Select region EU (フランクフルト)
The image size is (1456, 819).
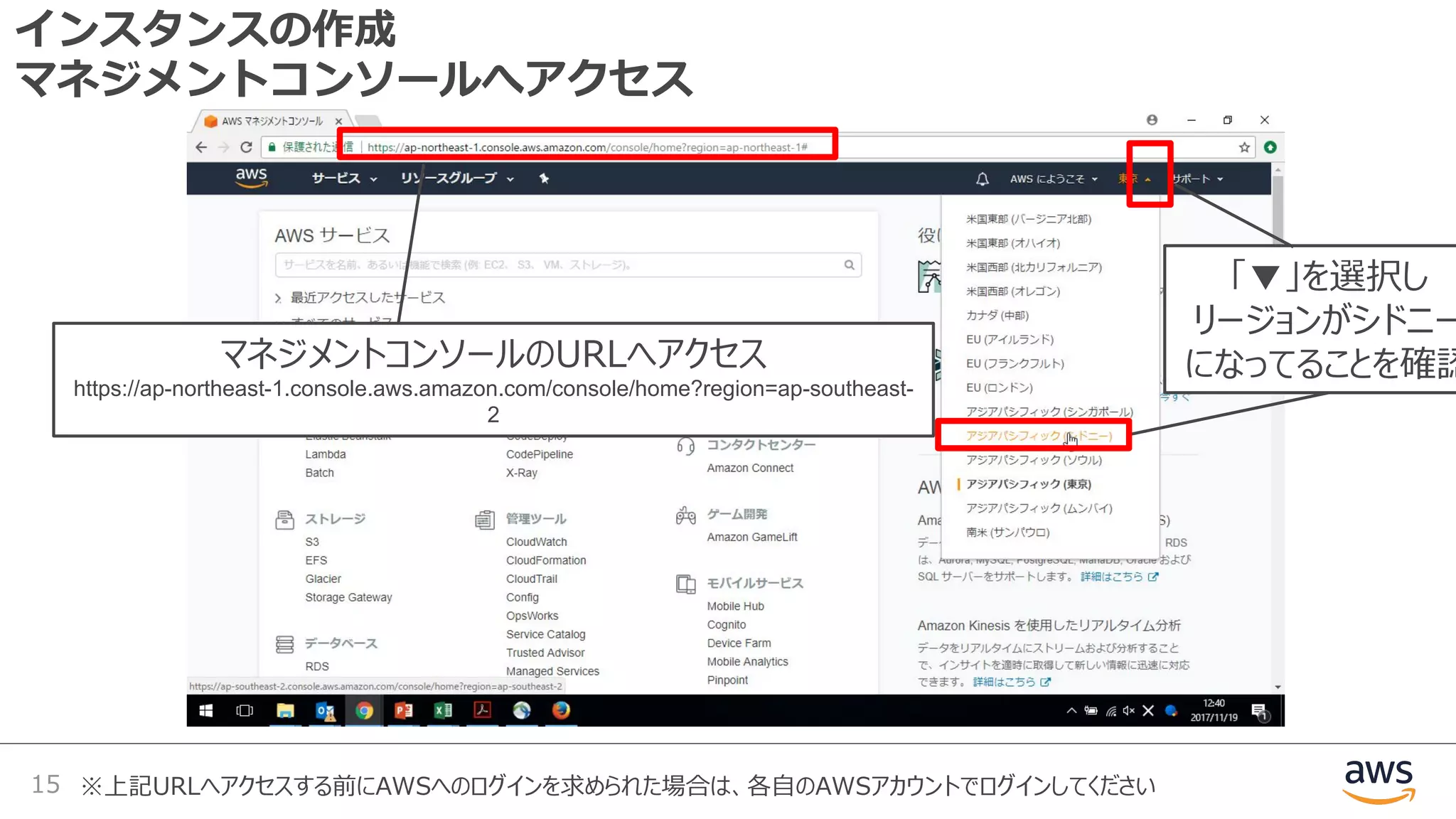pos(1015,364)
